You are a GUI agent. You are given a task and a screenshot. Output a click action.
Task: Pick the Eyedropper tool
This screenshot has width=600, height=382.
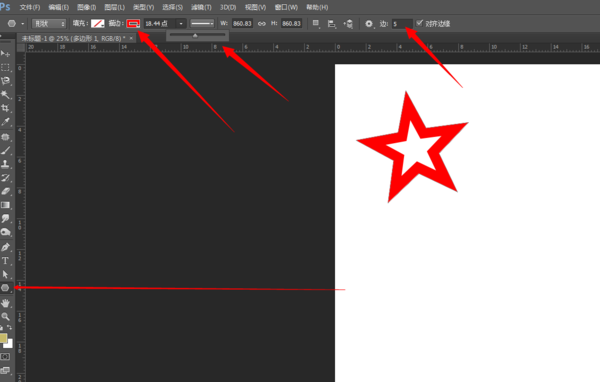pos(5,122)
